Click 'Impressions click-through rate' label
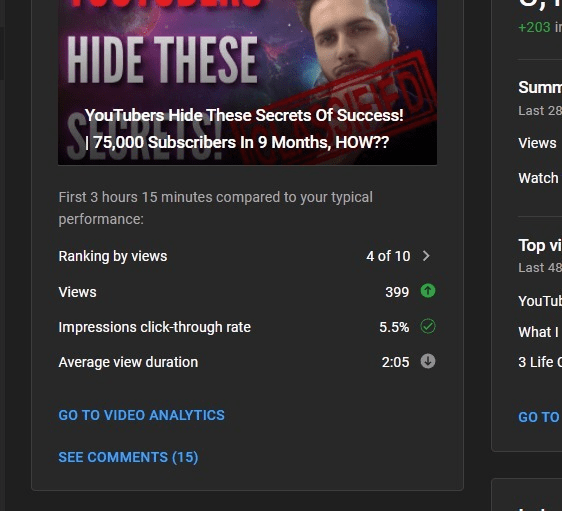 (x=154, y=327)
